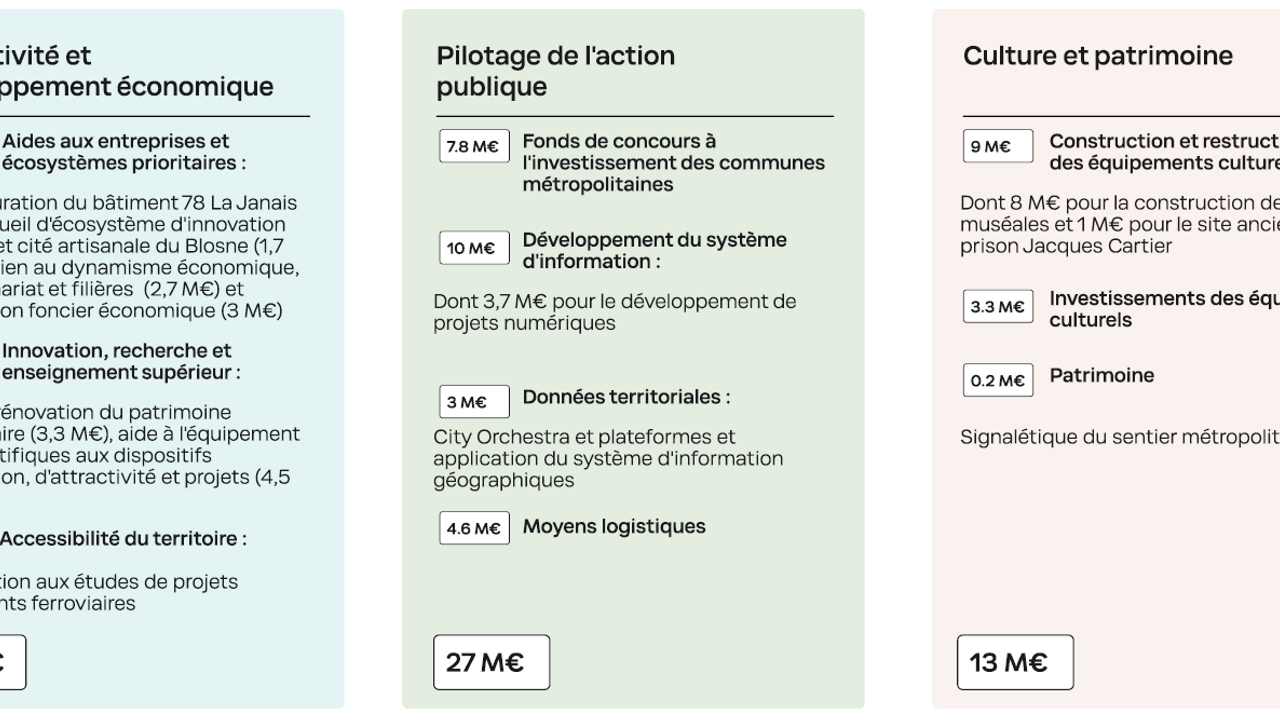Click "Fonds de concours à l'investissement" label
The image size is (1280, 720).
[673, 163]
